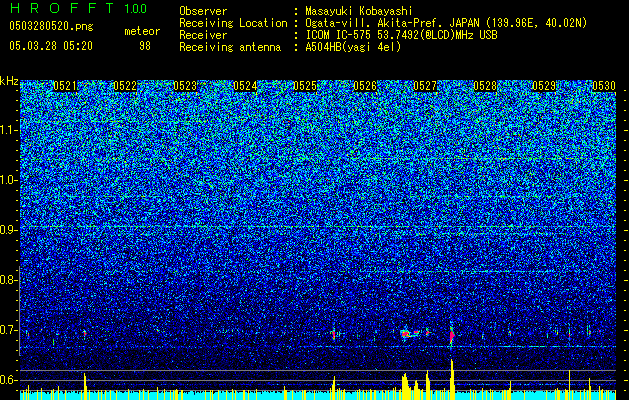Click the date stamp 05.03.28 05:20
The height and width of the screenshot is (400, 629).
(51, 46)
